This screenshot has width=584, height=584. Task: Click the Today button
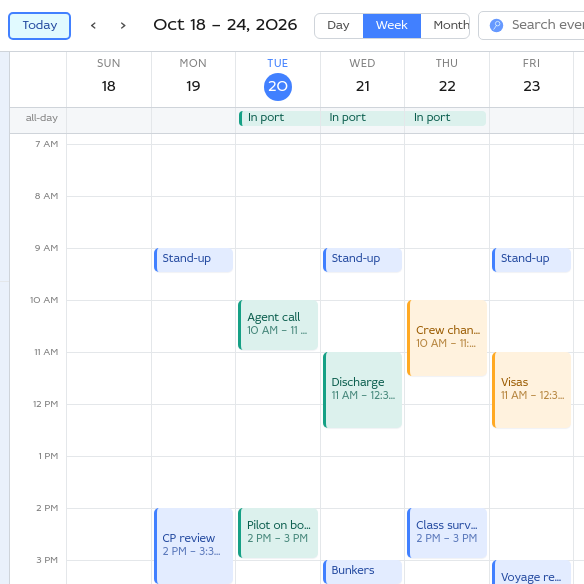tap(39, 26)
